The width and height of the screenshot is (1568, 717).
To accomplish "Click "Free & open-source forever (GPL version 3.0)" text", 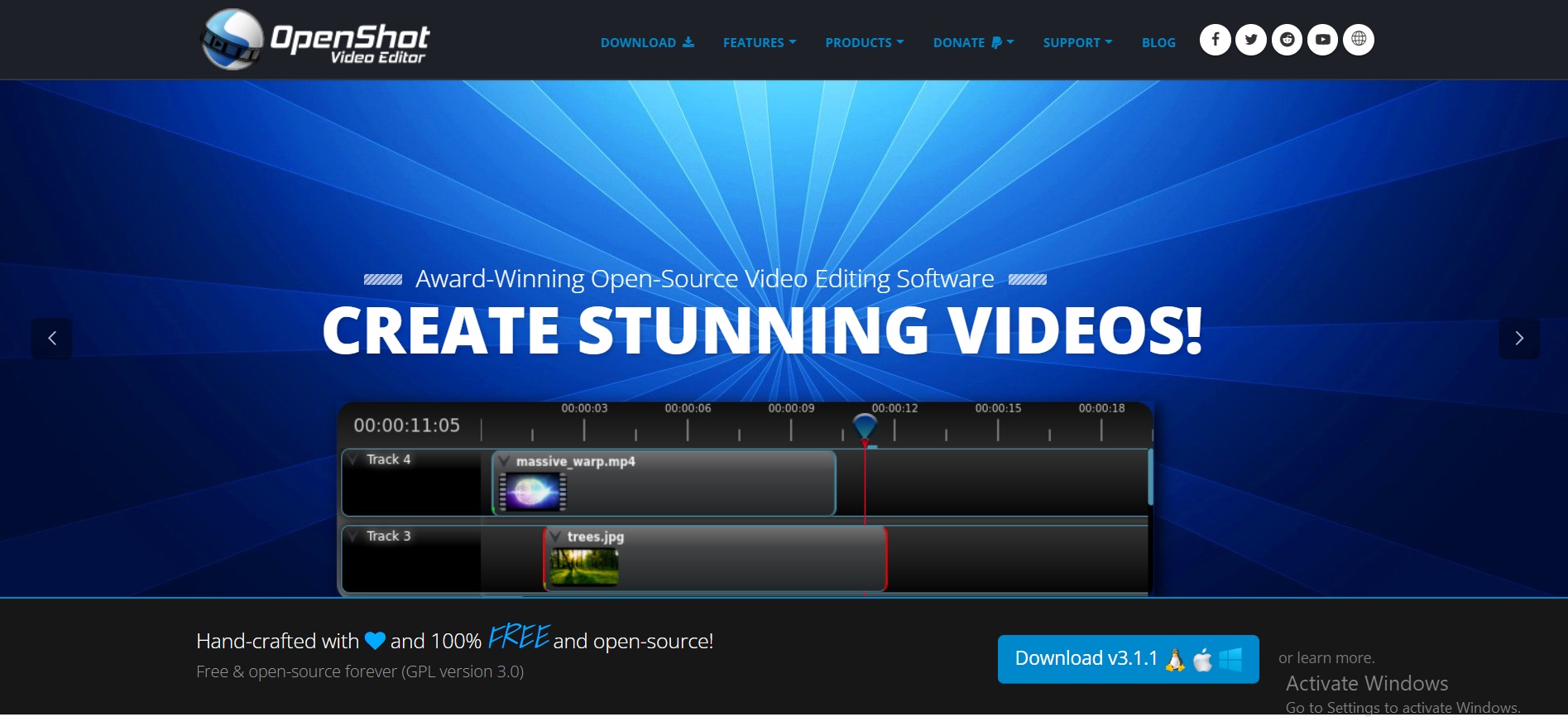I will (x=360, y=671).
